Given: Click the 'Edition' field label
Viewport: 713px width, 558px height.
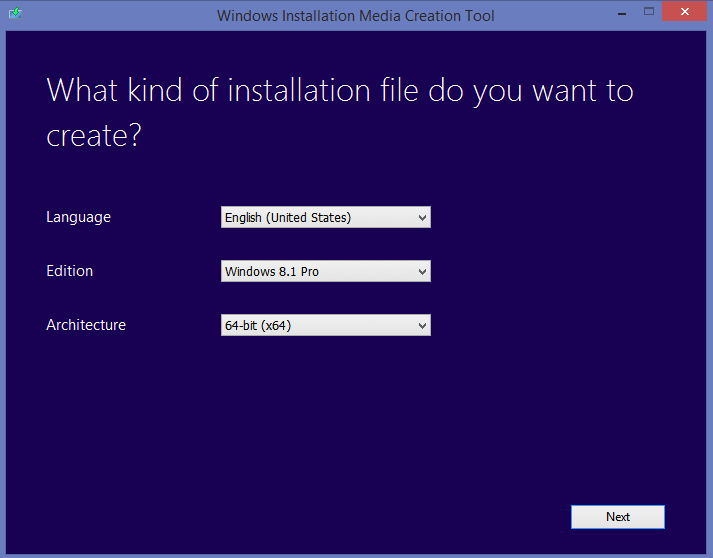Looking at the screenshot, I should (x=69, y=271).
